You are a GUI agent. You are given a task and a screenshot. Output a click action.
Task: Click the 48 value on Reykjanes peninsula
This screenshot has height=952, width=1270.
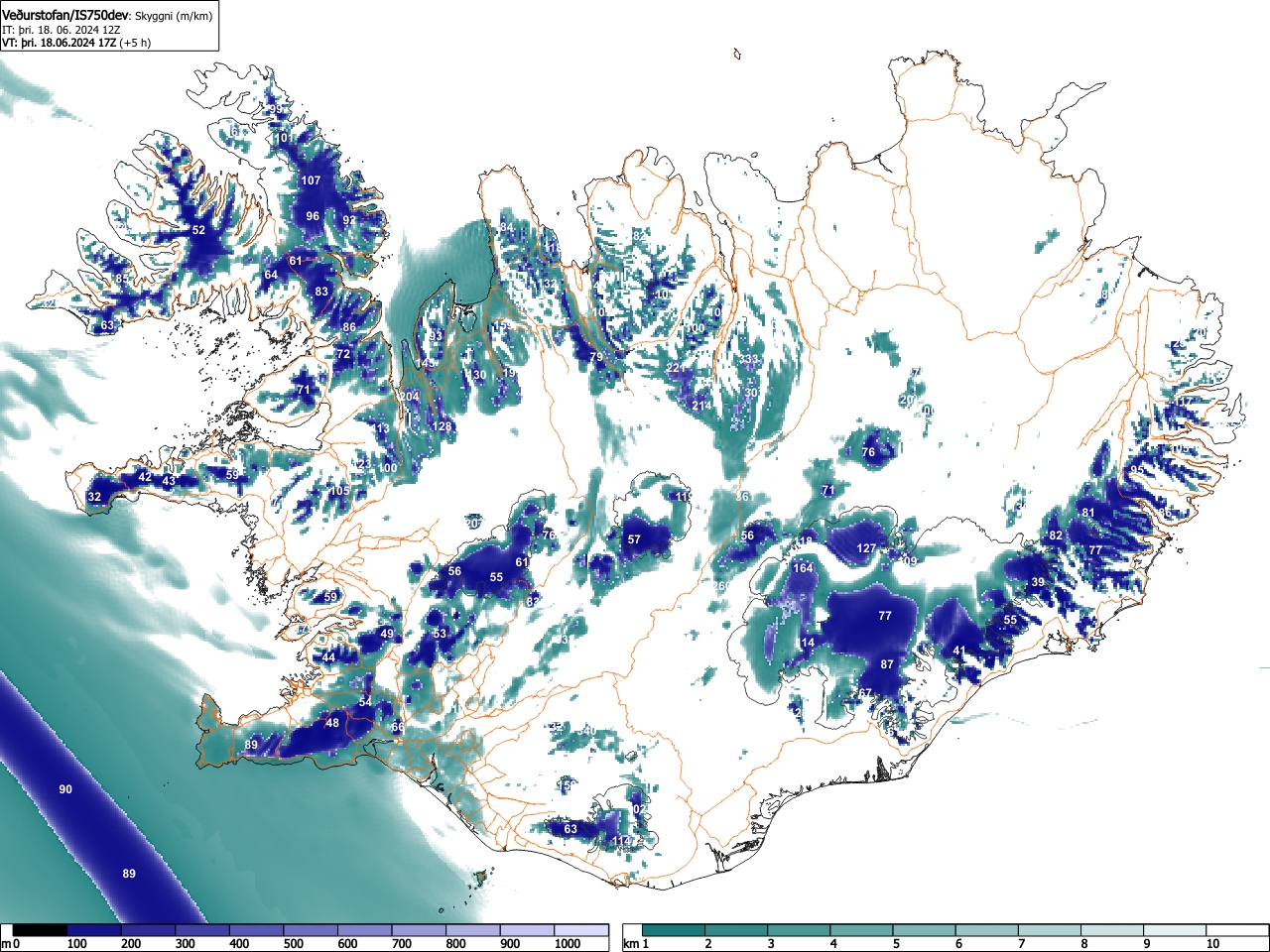[332, 723]
